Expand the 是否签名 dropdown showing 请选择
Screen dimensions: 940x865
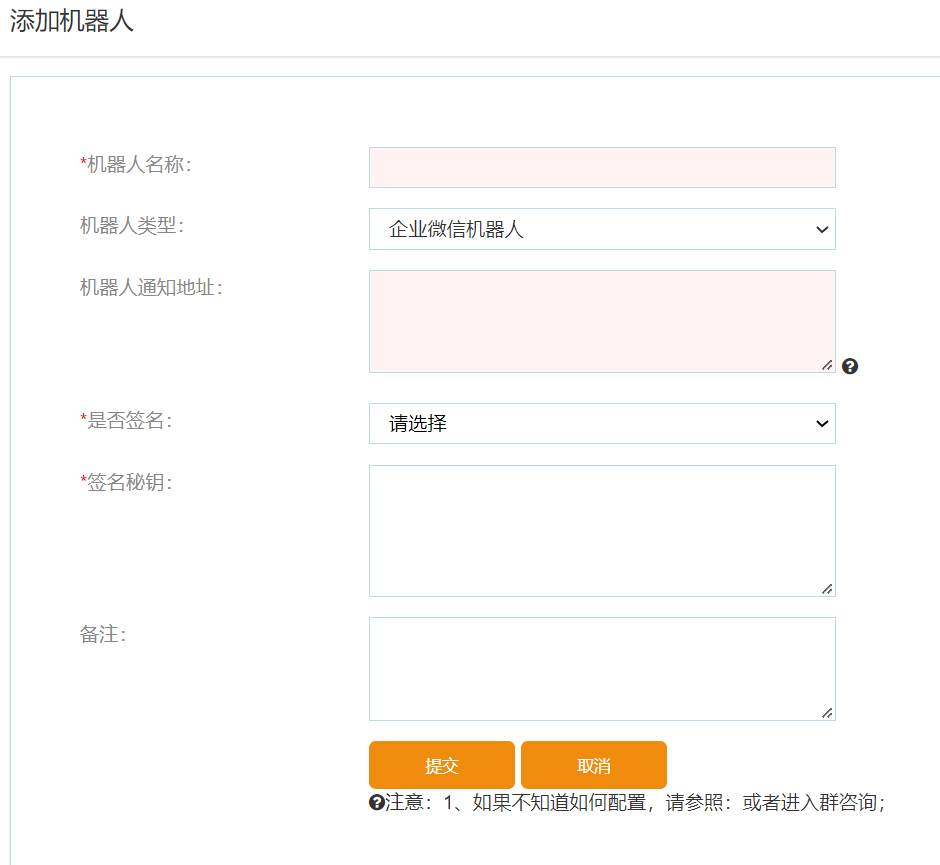pyautogui.click(x=602, y=423)
